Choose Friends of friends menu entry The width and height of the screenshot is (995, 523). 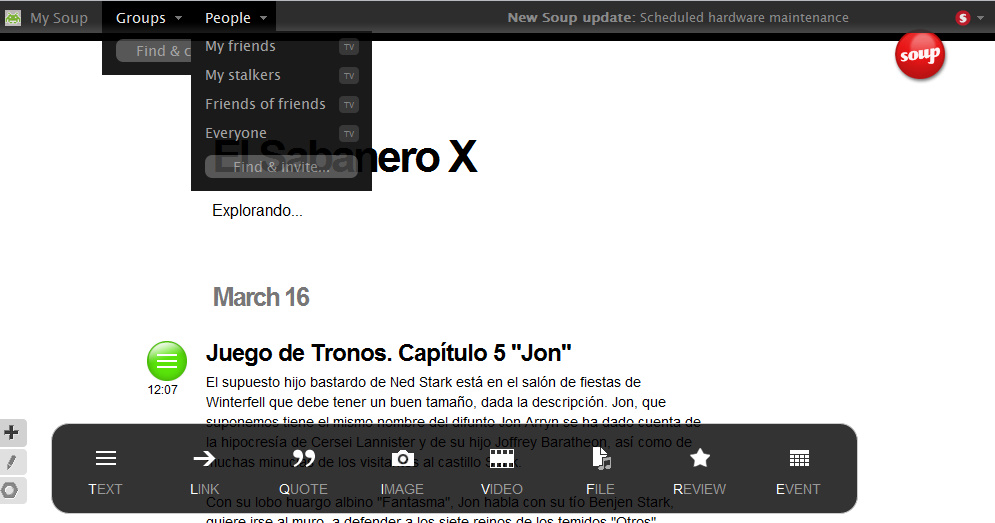(265, 104)
